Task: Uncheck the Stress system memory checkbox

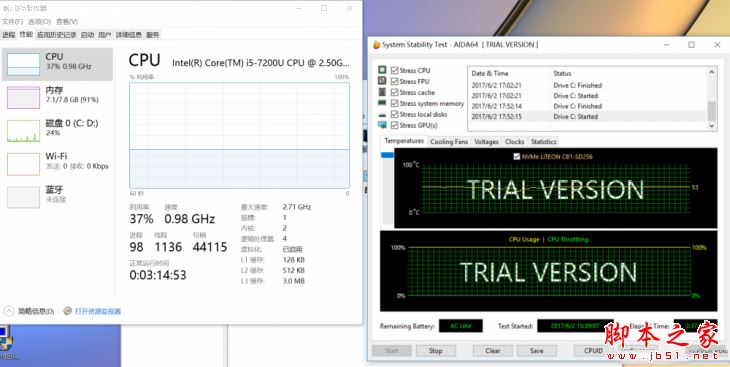Action: pyautogui.click(x=395, y=103)
